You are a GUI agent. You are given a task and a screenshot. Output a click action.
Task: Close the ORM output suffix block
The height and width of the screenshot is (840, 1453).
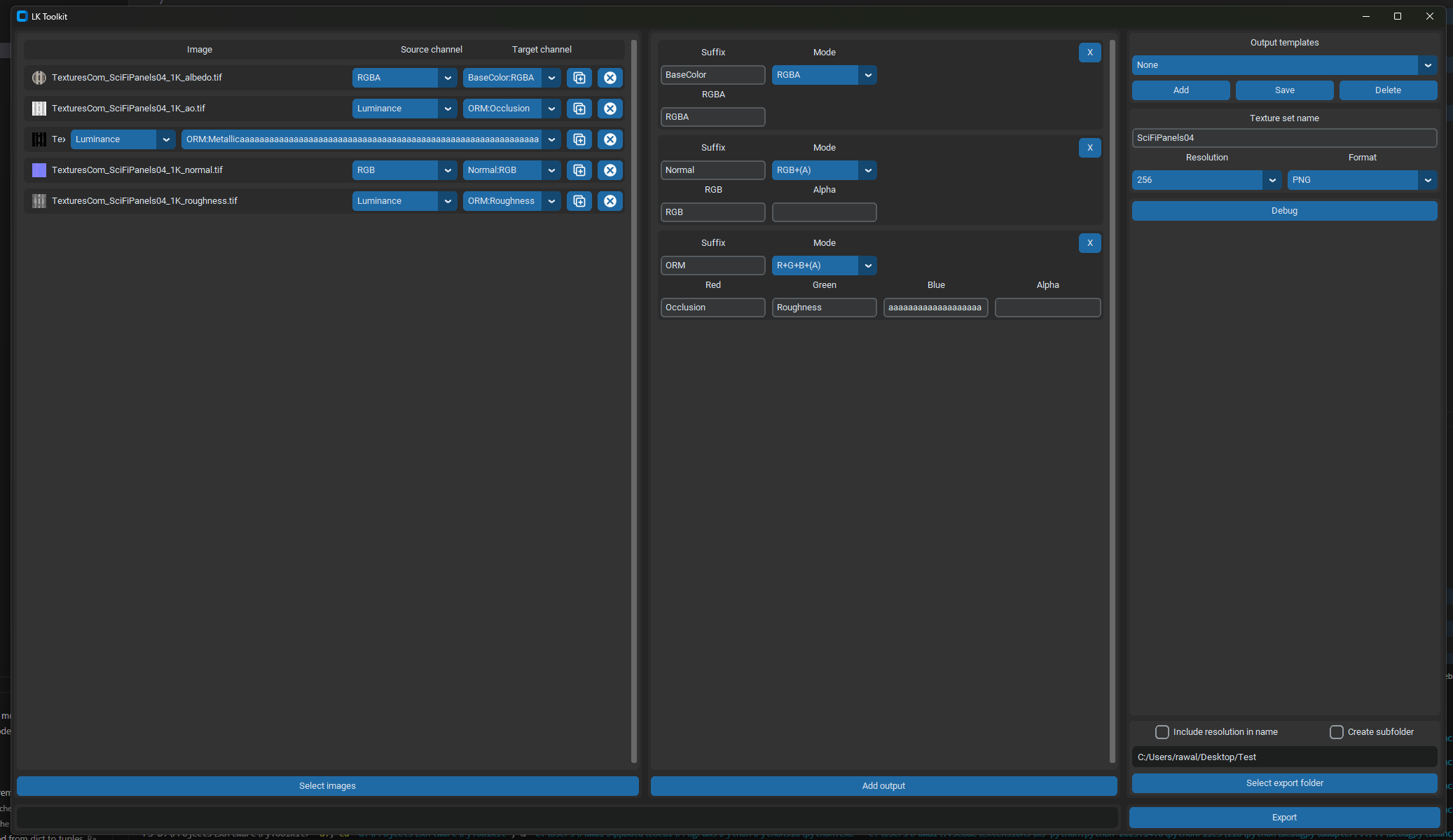click(1089, 243)
